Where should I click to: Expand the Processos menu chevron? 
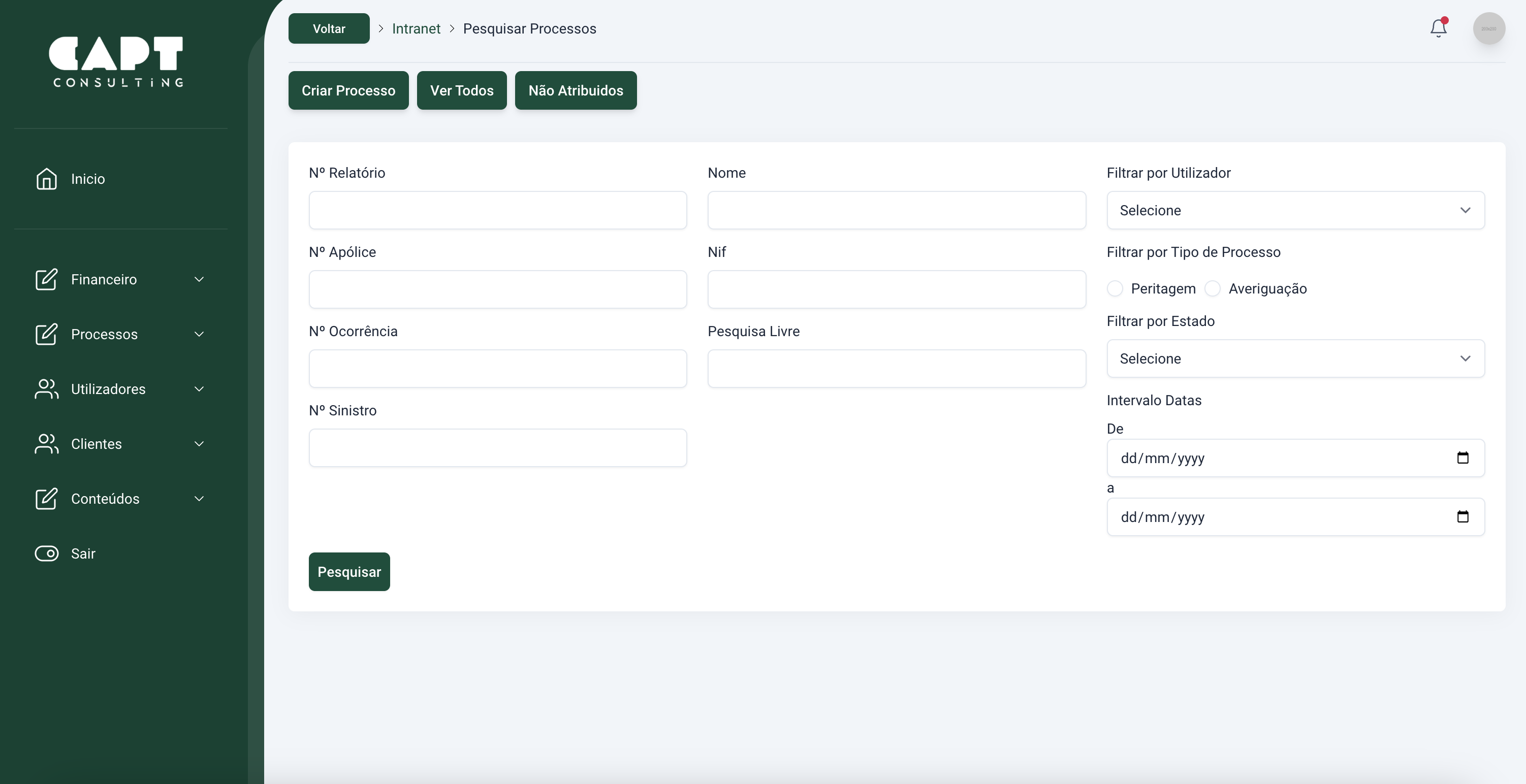(199, 334)
